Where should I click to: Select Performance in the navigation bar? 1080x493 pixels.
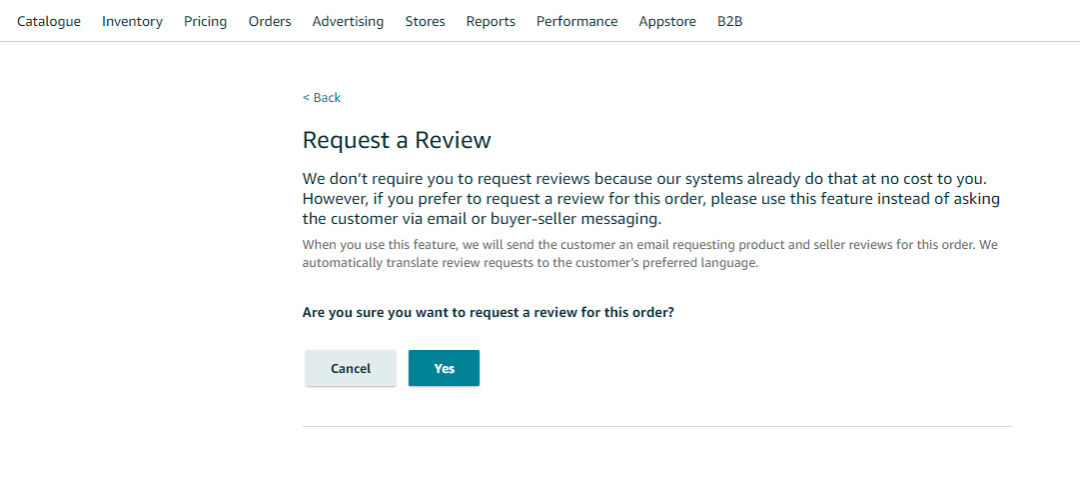[577, 21]
